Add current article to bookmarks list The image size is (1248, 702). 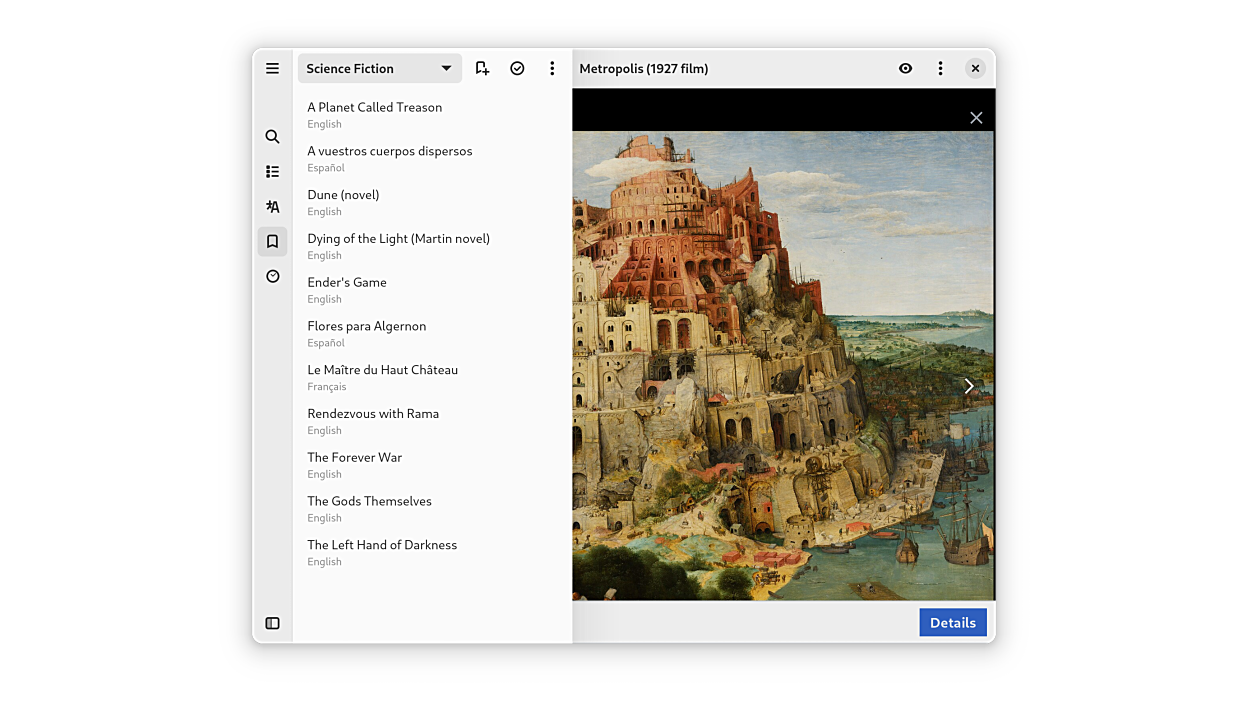[x=482, y=68]
